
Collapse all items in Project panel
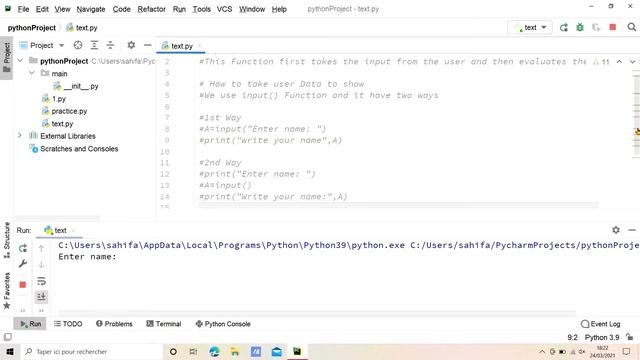[110, 45]
